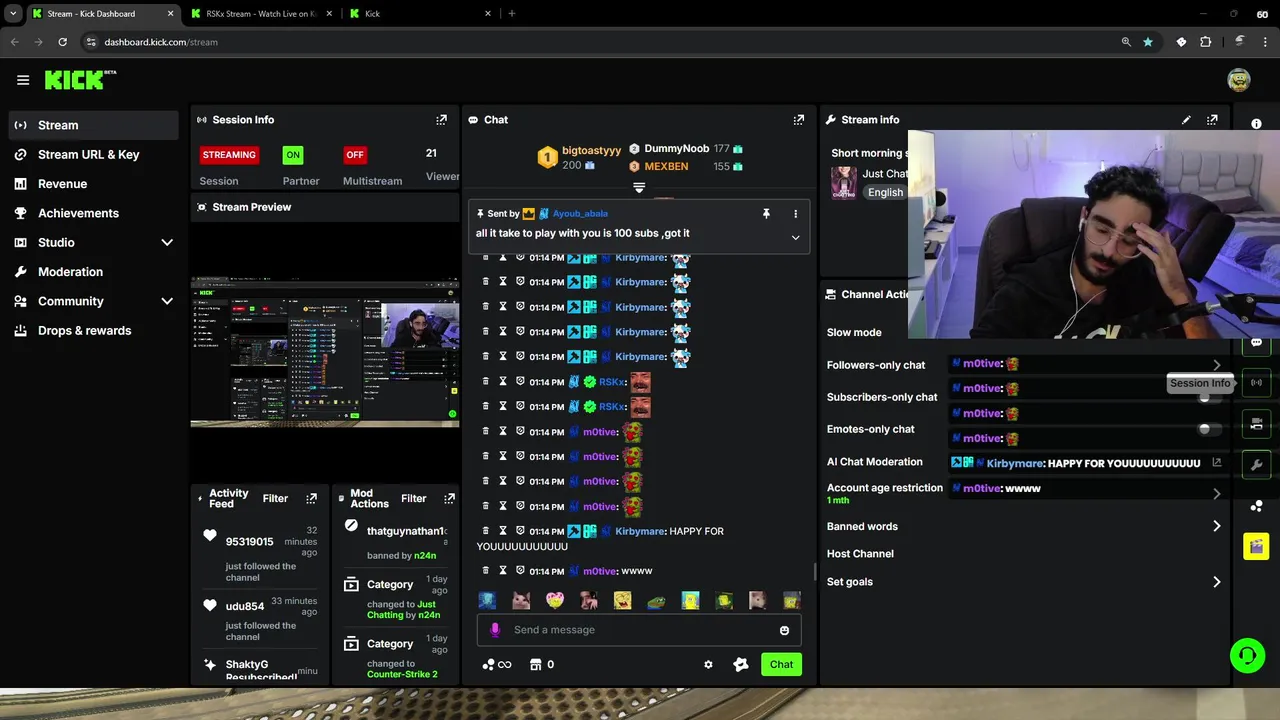Screen dimensions: 1280x720
Task: Open AI Chat Moderation external icon
Action: pos(1216,462)
